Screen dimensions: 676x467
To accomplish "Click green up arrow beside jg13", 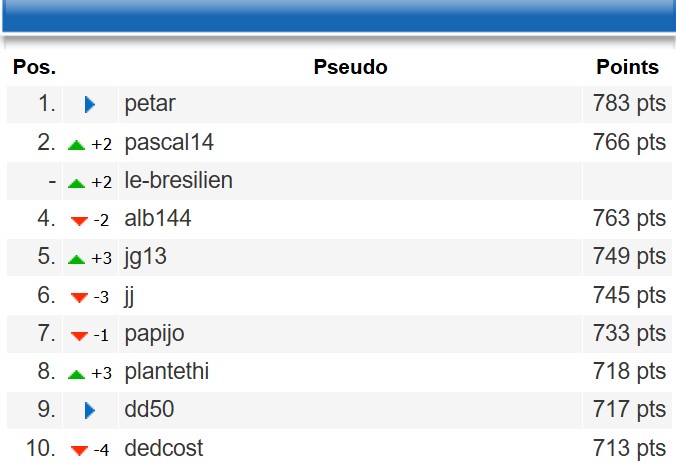I will (x=77, y=259).
